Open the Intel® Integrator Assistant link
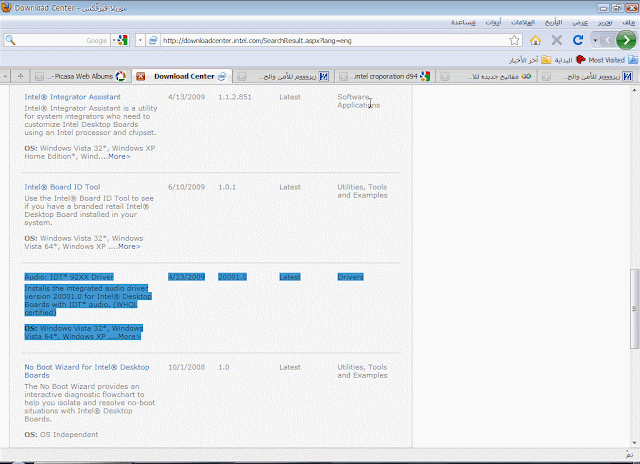The image size is (640, 464). point(72,97)
